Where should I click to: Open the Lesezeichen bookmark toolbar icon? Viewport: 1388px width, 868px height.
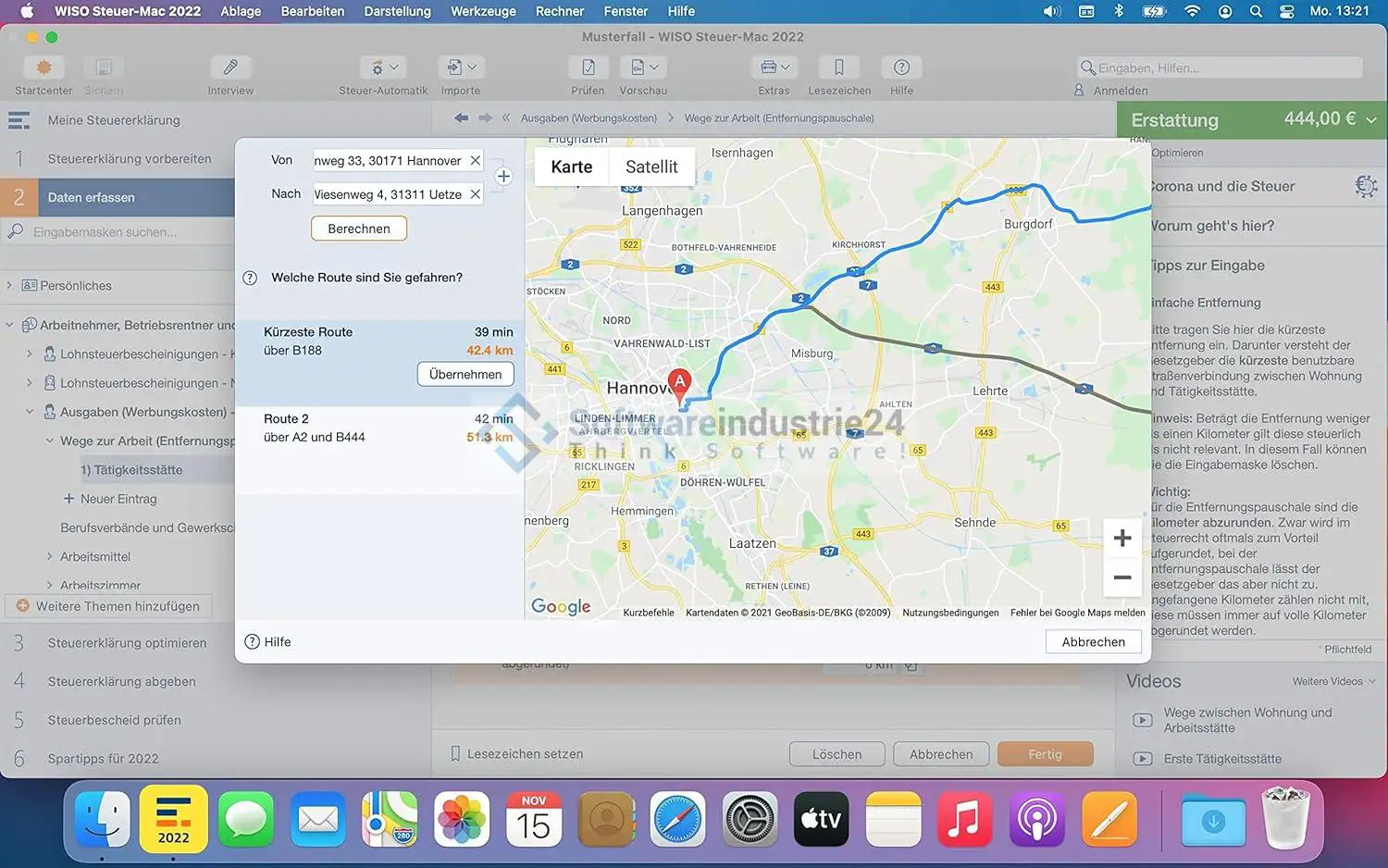(838, 68)
